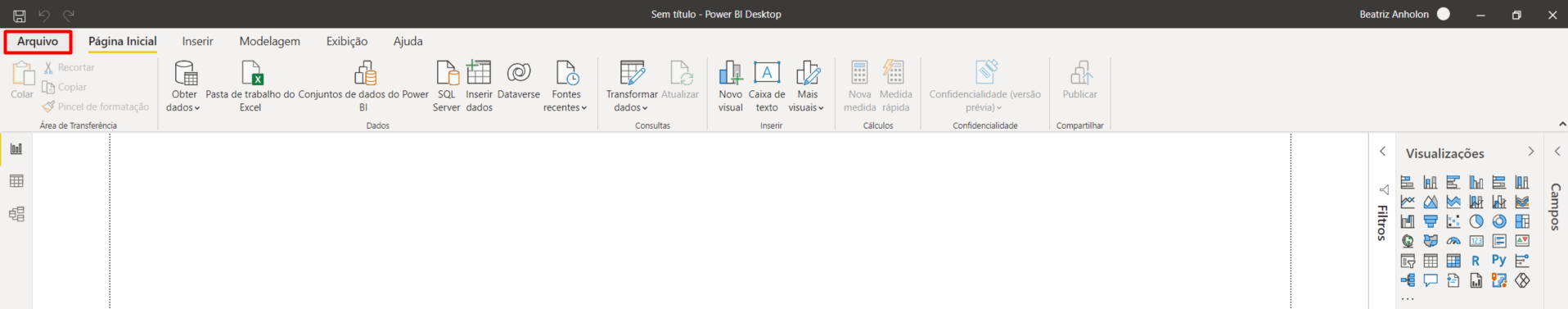This screenshot has width=1568, height=309.
Task: Switch to Report view in left sidebar
Action: coord(16,149)
